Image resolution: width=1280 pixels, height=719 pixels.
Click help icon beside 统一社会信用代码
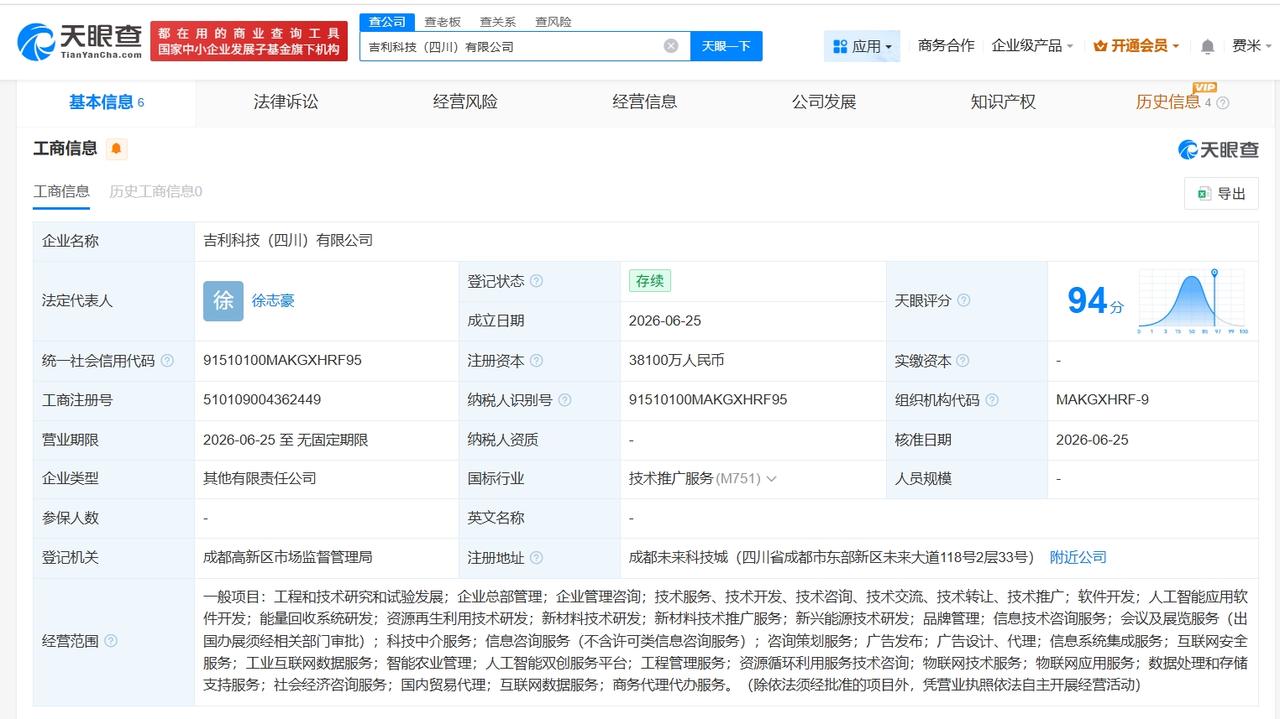pyautogui.click(x=167, y=361)
